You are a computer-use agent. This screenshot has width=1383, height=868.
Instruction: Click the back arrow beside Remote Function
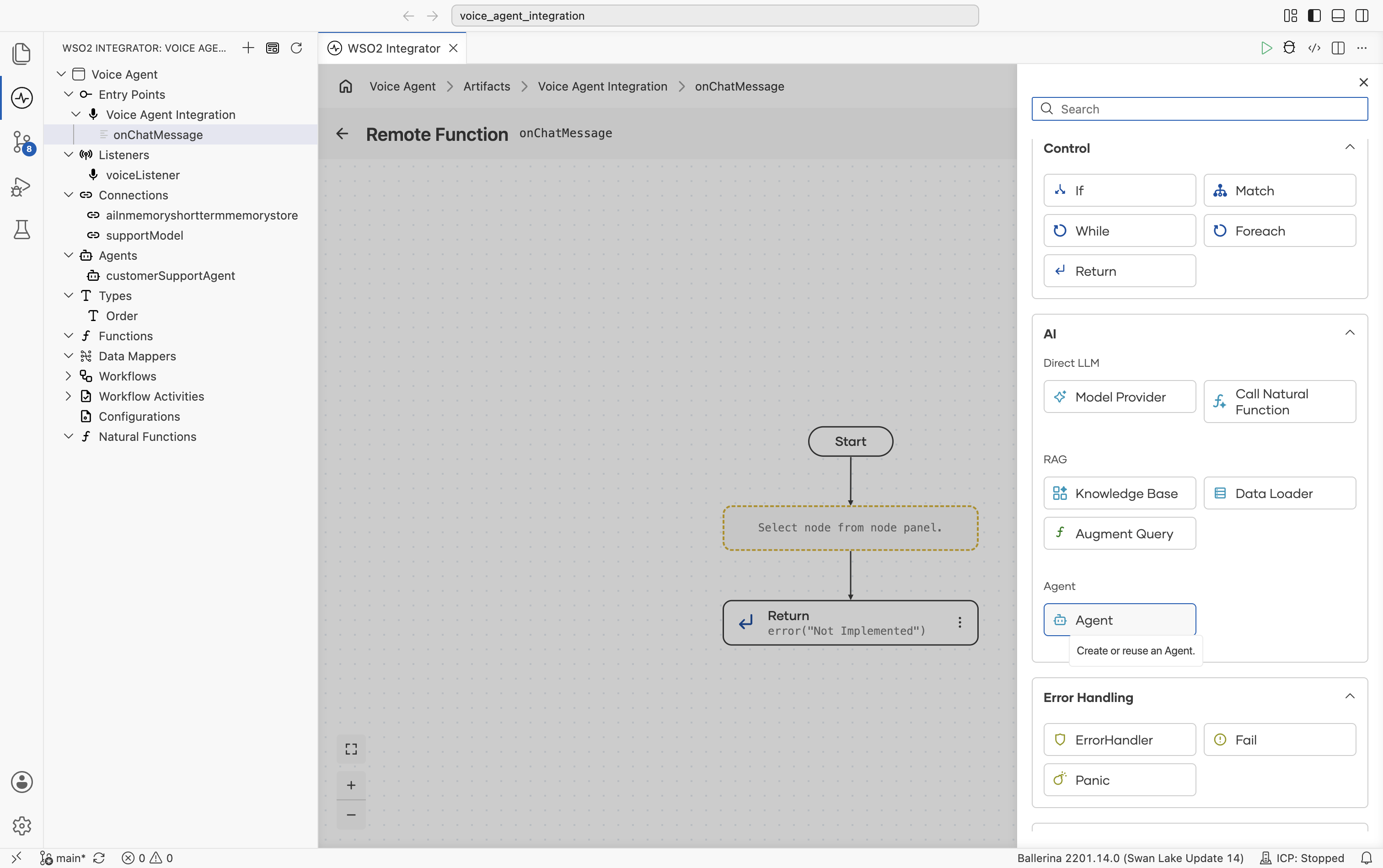click(x=342, y=134)
